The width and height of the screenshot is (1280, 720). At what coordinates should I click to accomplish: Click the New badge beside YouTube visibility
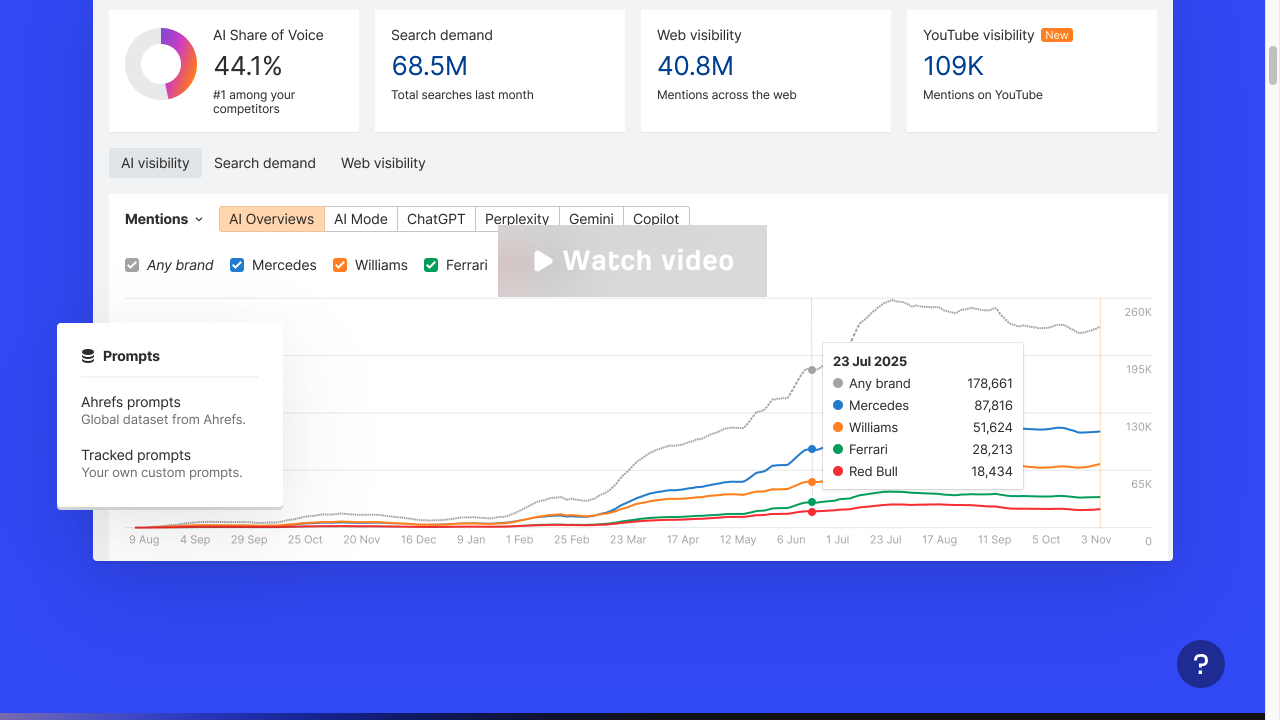tap(1057, 35)
